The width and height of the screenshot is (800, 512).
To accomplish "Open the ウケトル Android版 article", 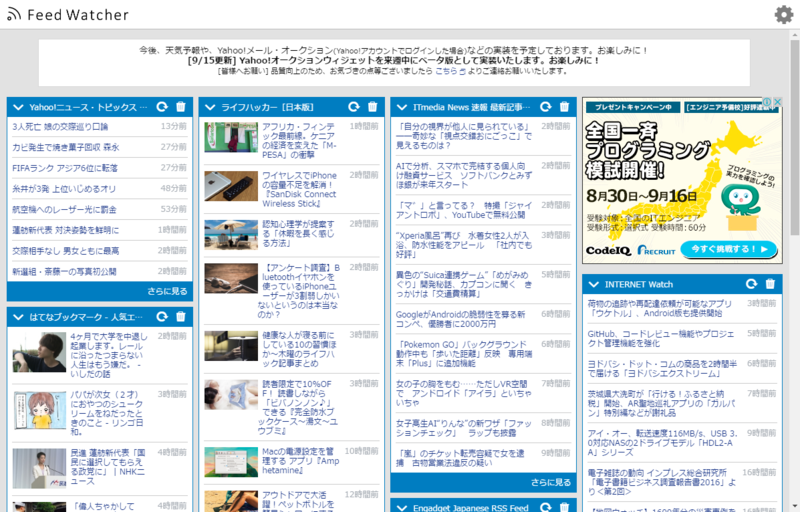I will (659, 309).
